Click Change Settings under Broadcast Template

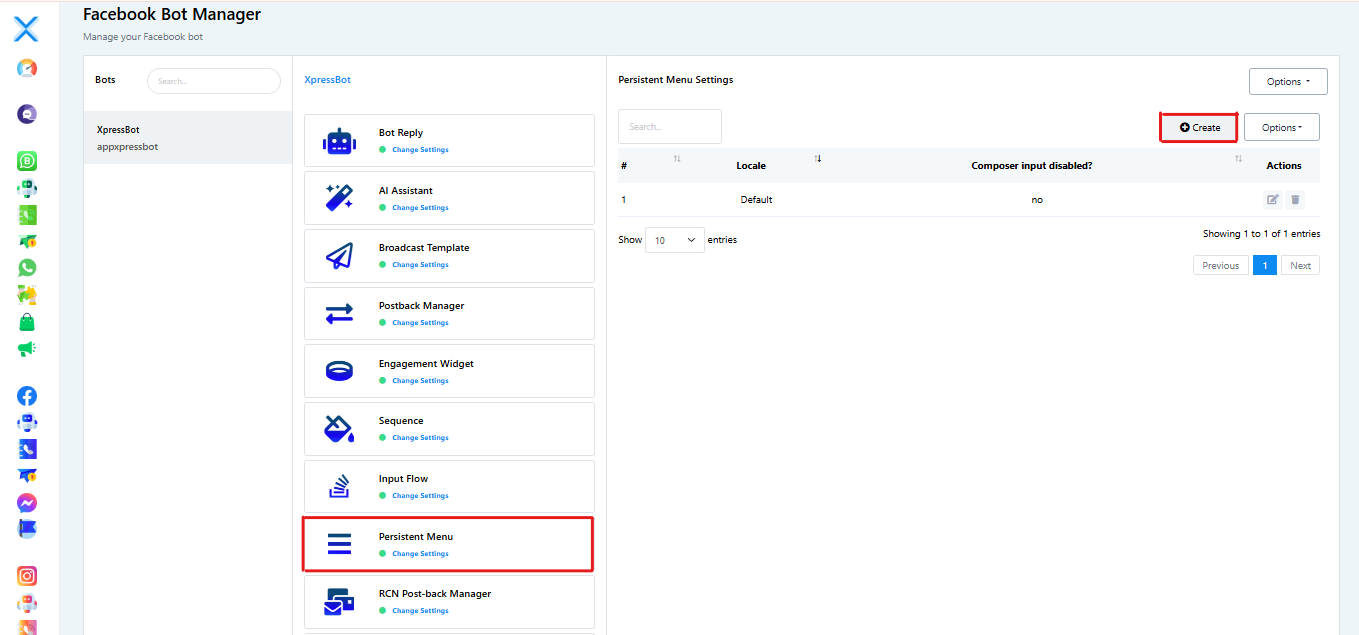point(420,265)
